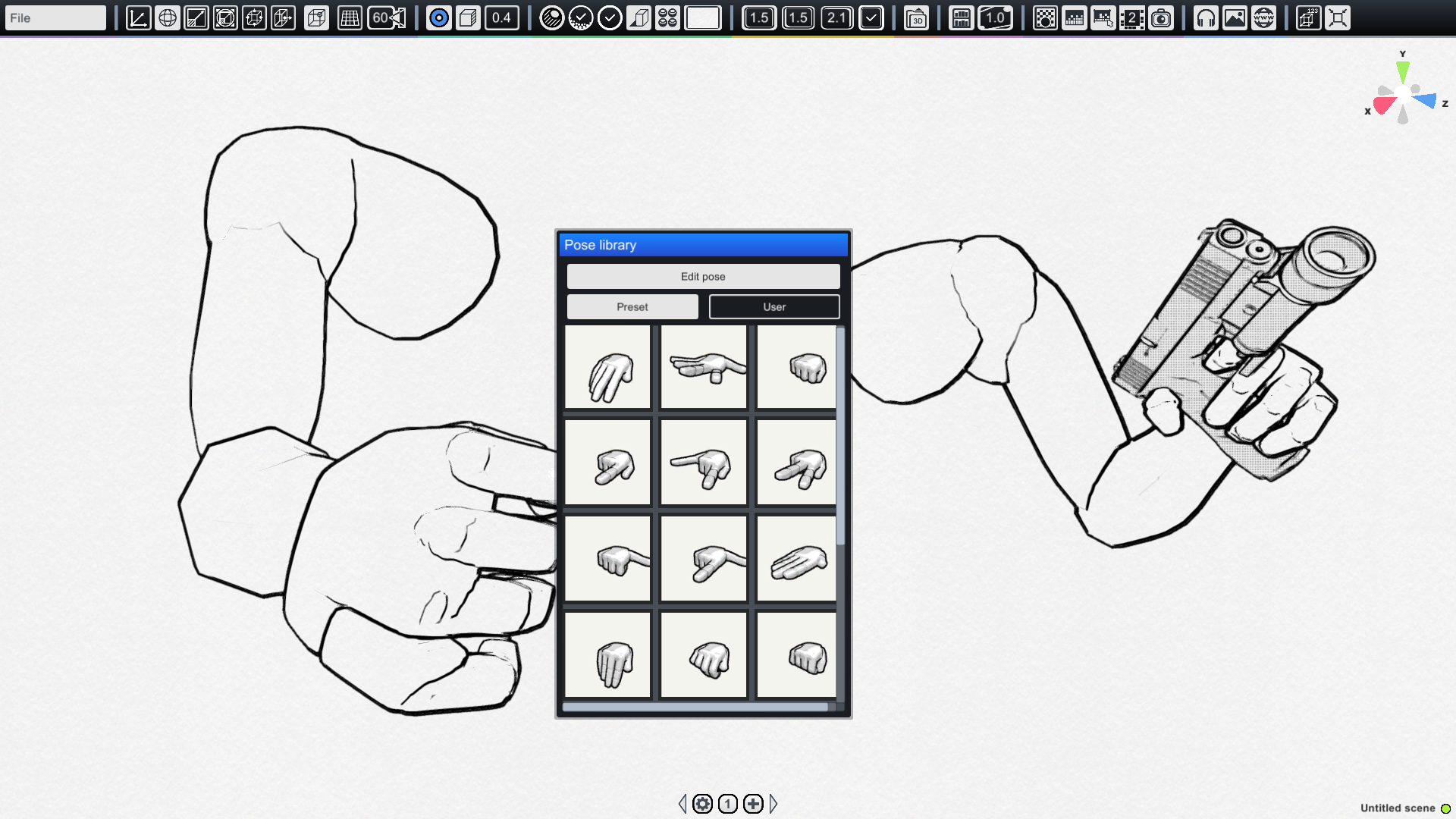The image size is (1456, 819).
Task: Open the world/globe view icon
Action: click(168, 17)
